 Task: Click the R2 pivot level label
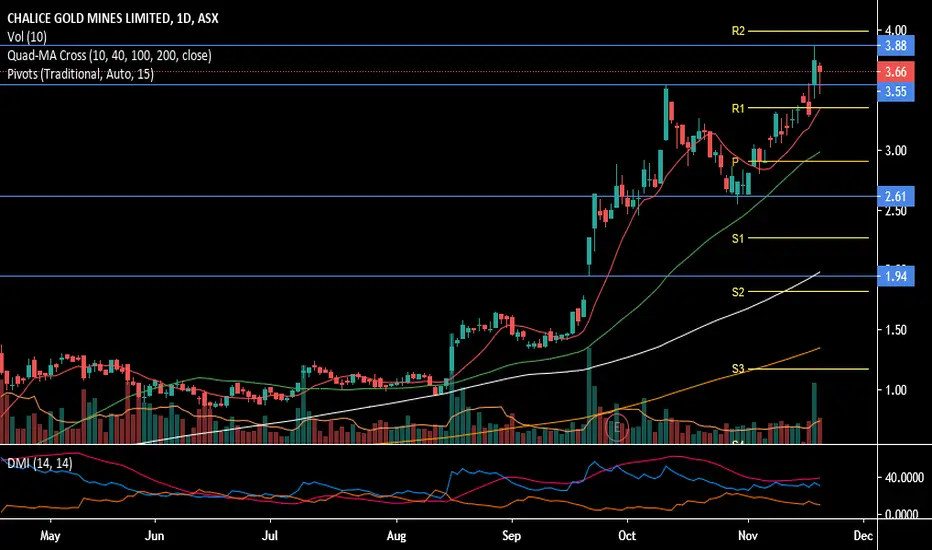click(738, 31)
